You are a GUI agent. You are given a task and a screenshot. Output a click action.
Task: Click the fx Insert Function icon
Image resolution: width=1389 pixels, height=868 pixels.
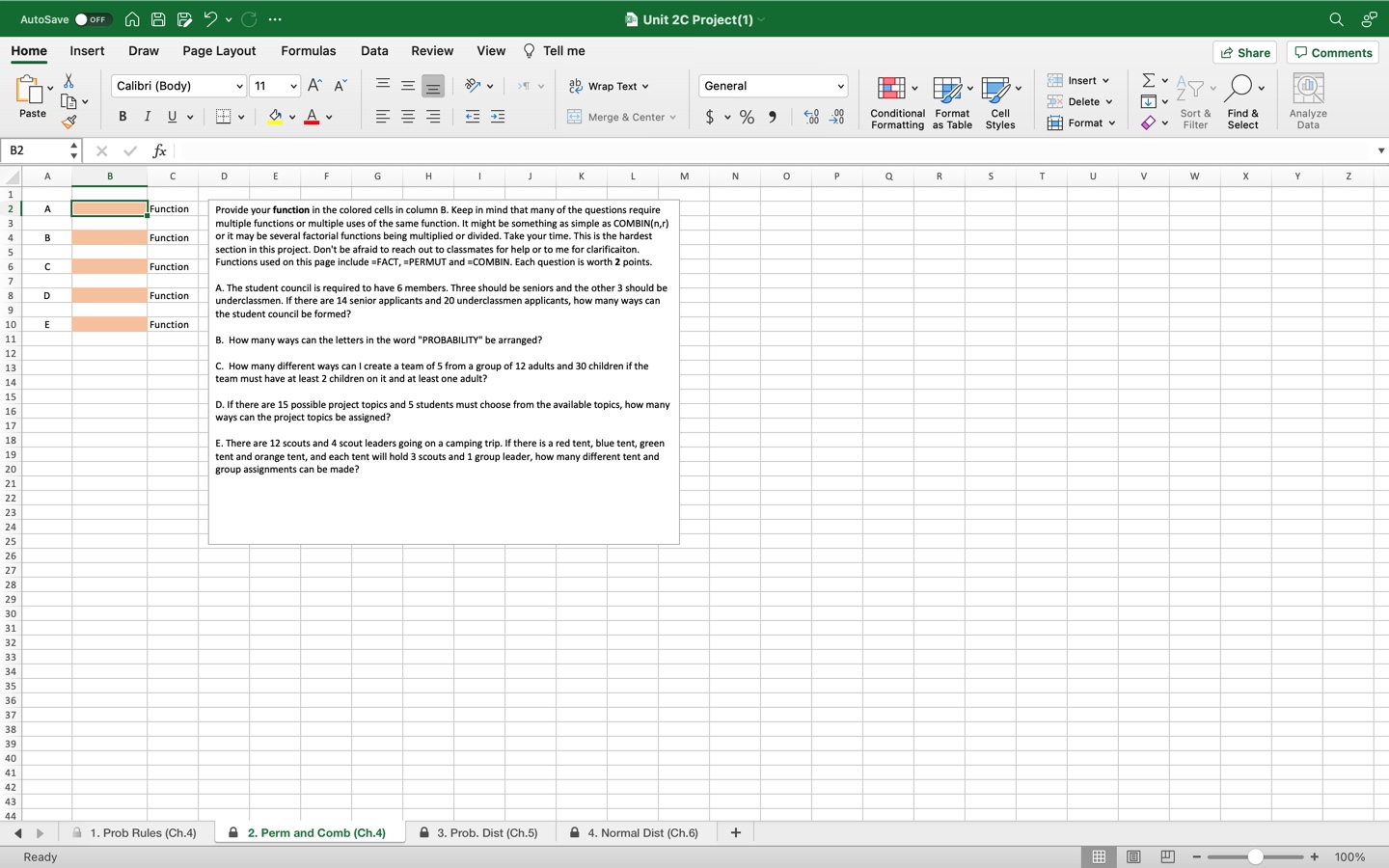click(159, 150)
